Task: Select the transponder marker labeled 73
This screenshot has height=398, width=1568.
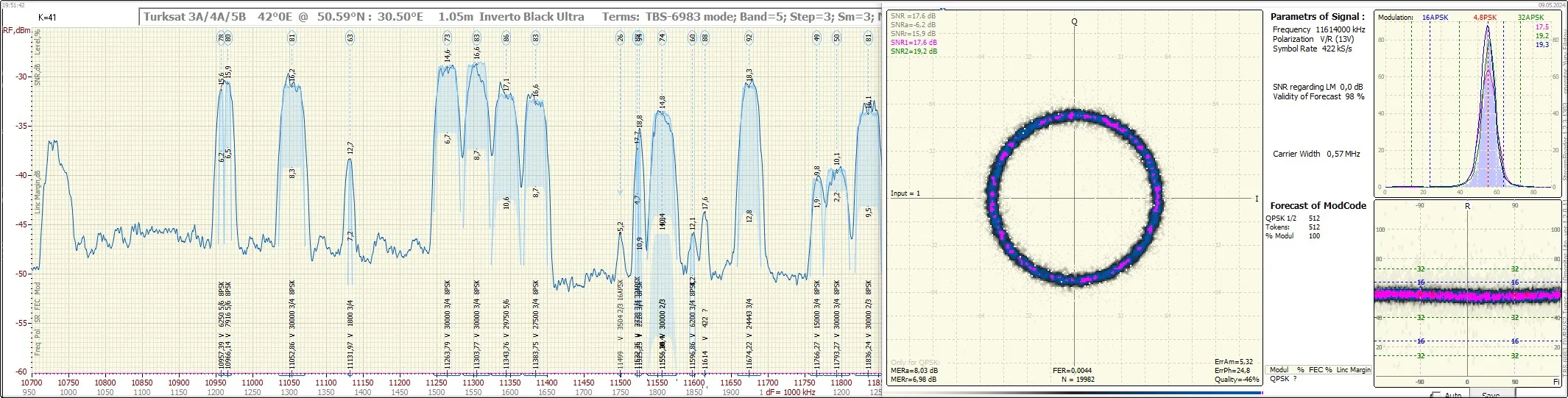Action: (447, 38)
